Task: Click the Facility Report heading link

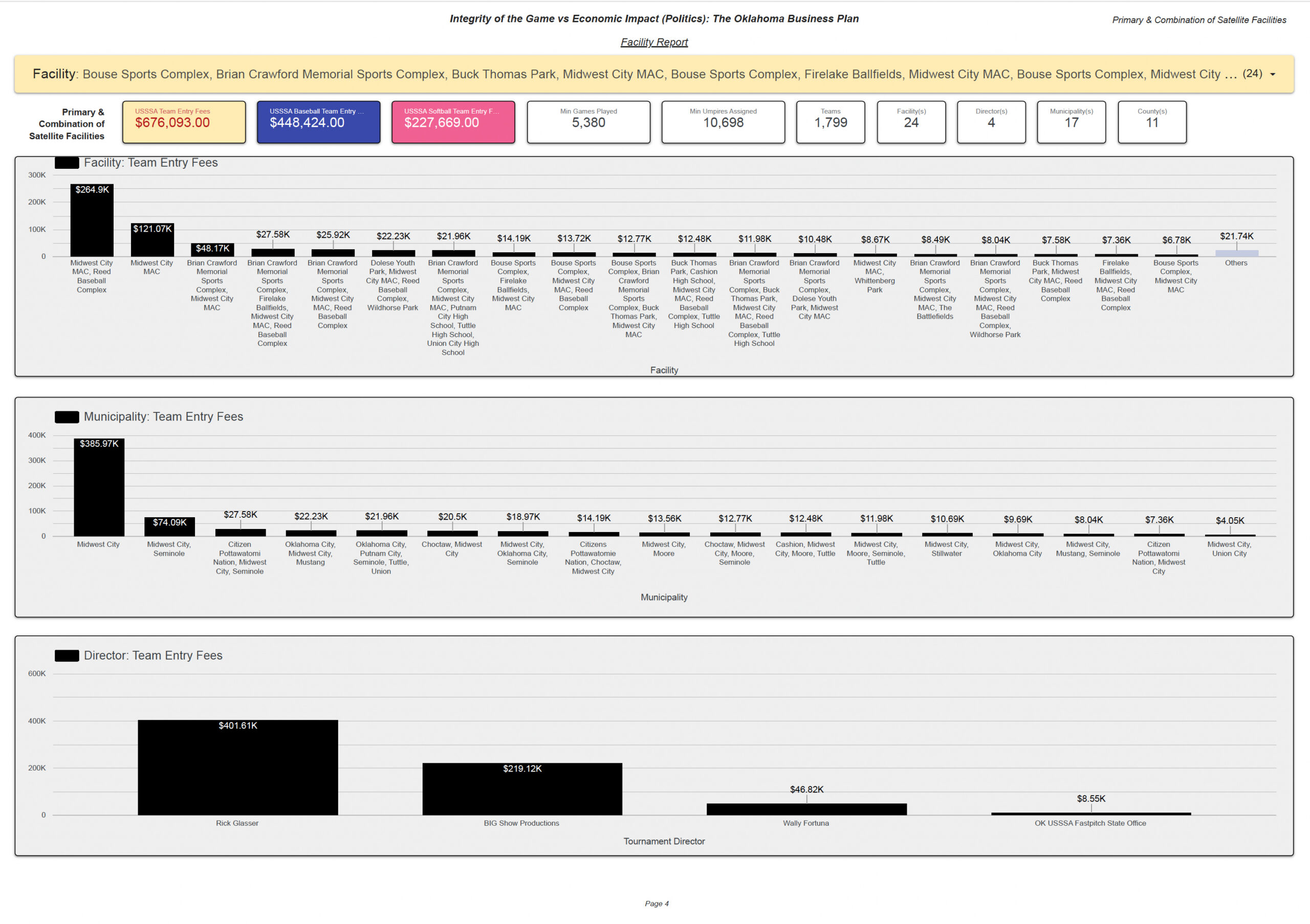Action: pos(654,42)
